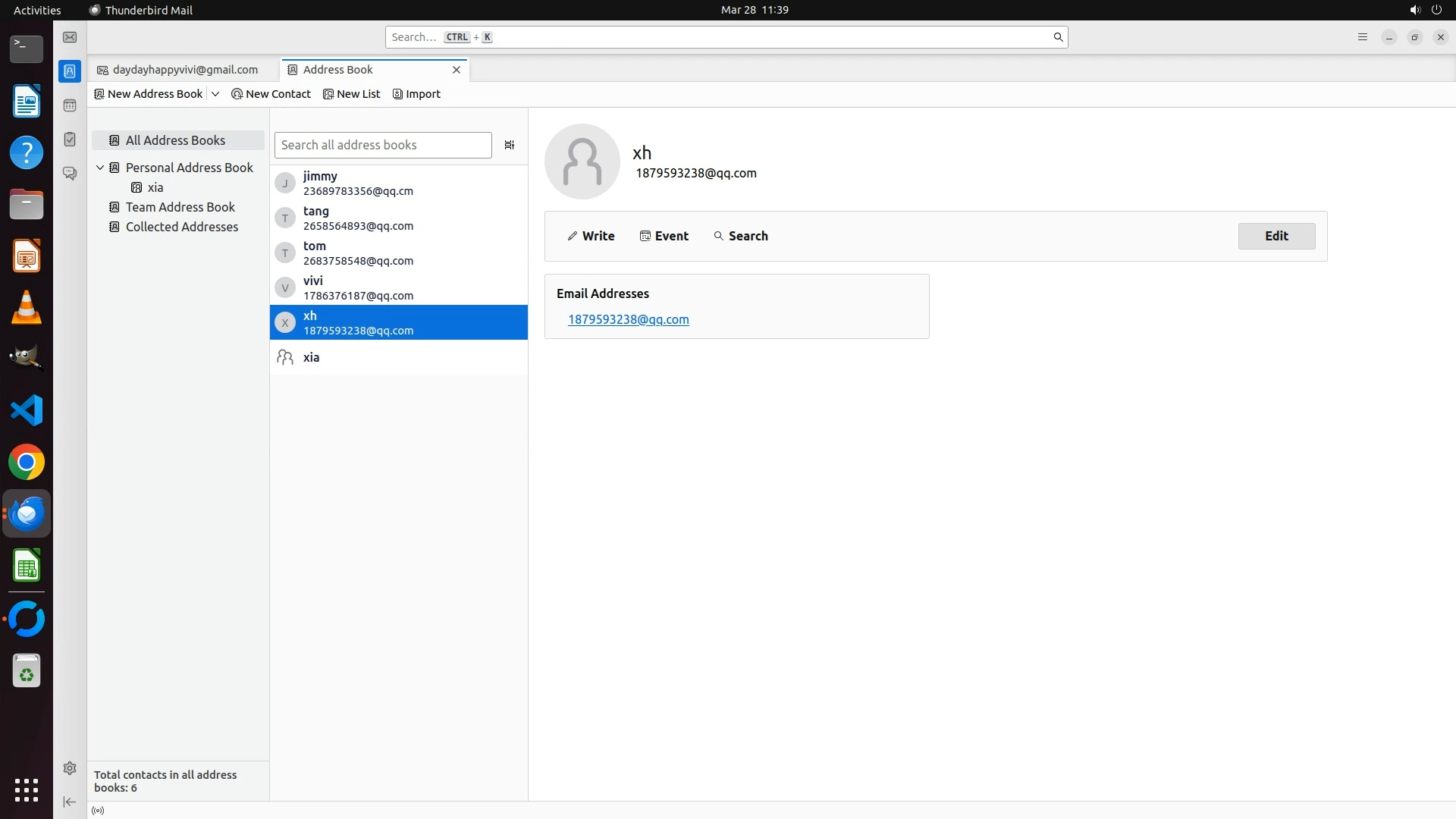Open the Tasks space icon
The height and width of the screenshot is (819, 1456).
(70, 140)
